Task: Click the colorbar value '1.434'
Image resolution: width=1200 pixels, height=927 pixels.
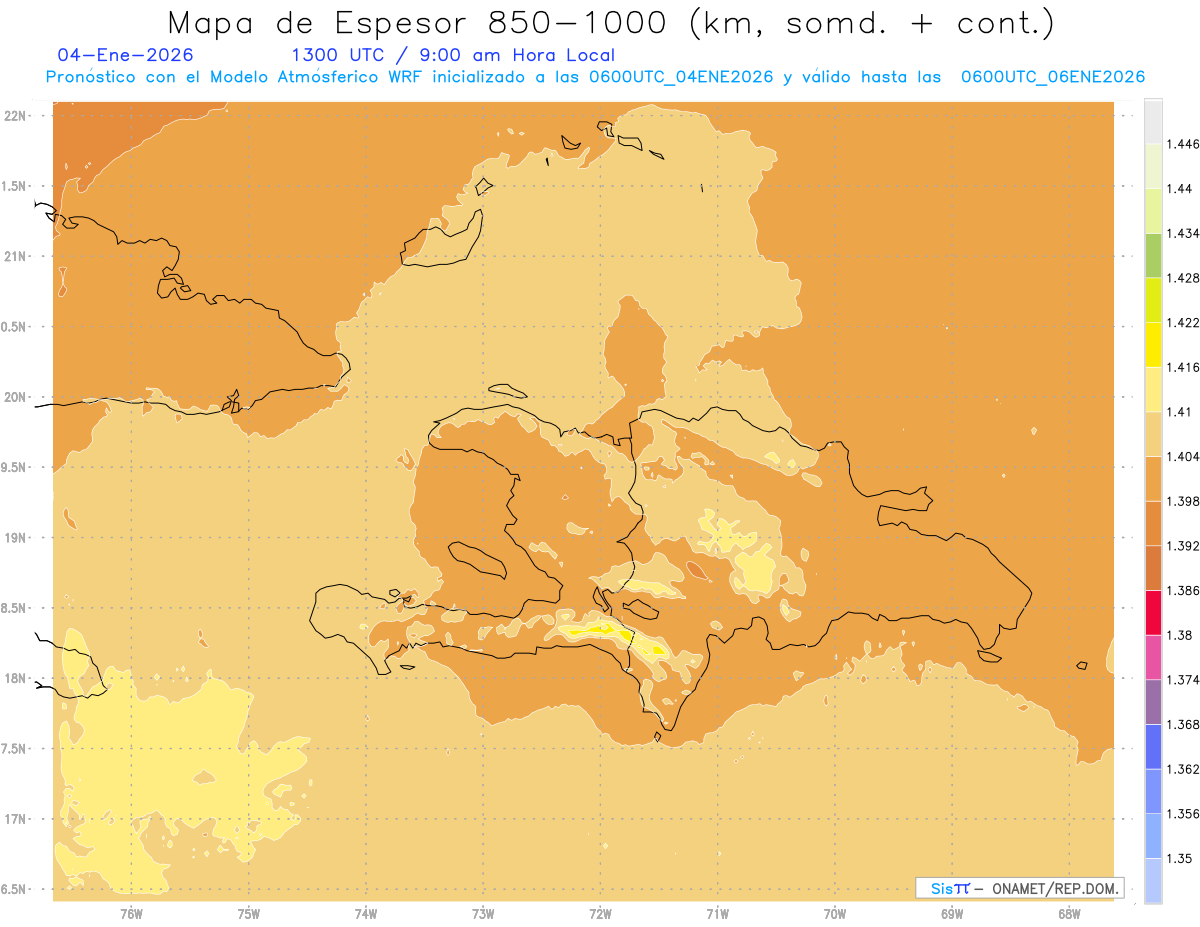Action: coord(1183,233)
